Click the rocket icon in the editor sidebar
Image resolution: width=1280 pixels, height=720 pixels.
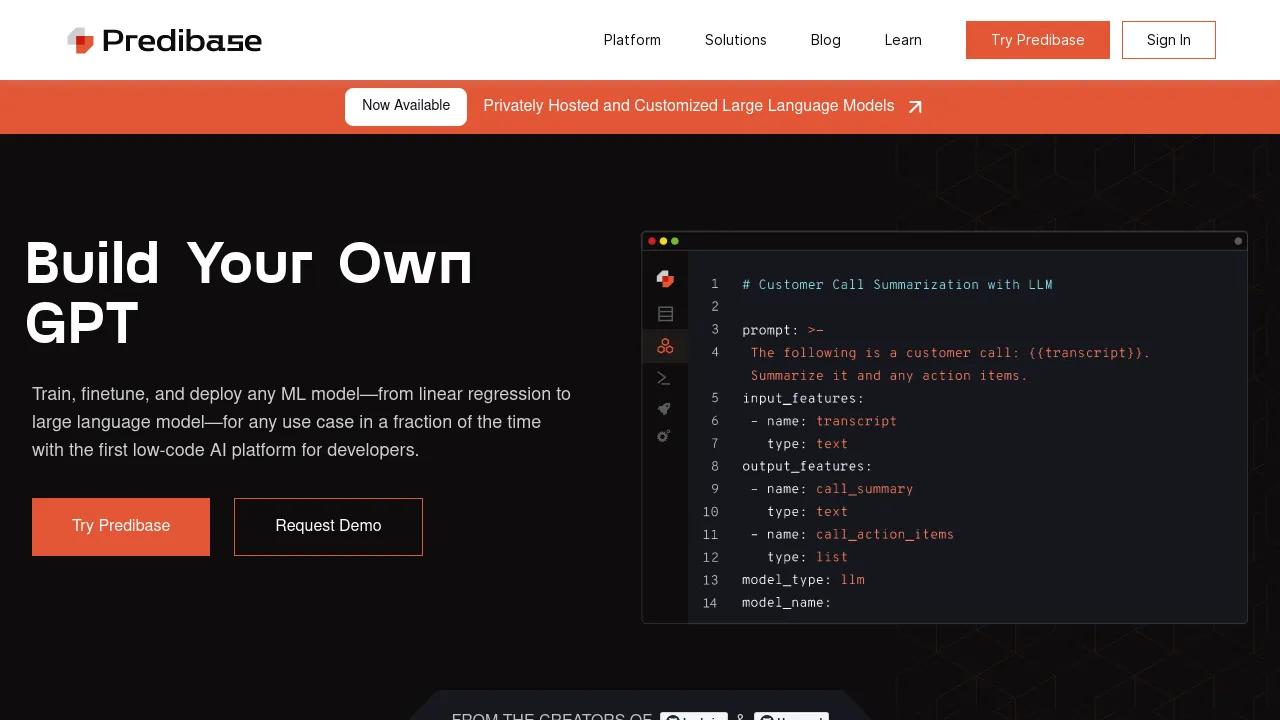tap(664, 408)
